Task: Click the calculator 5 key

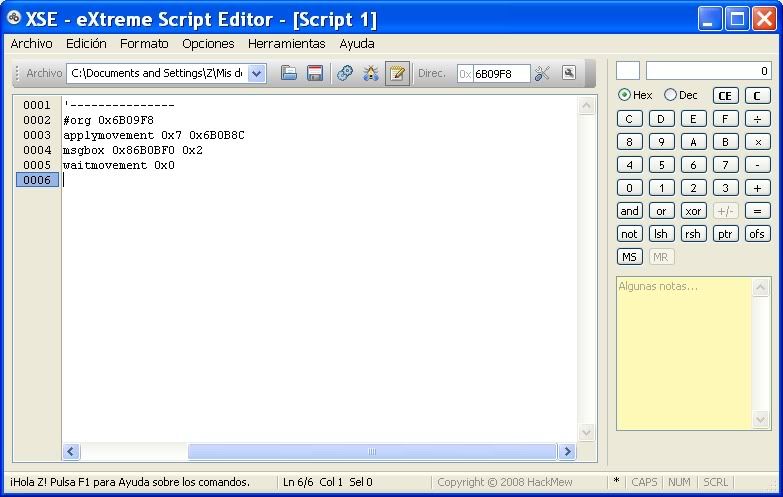Action: coord(661,165)
